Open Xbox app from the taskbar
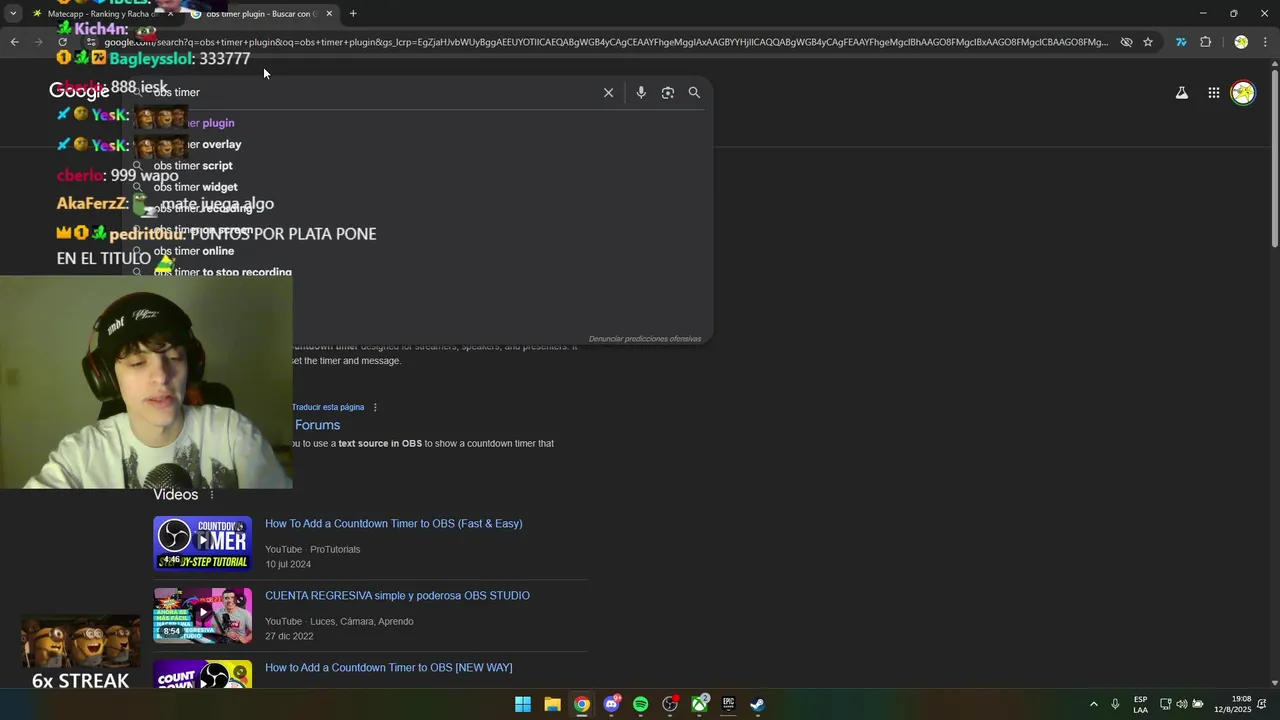 (699, 704)
